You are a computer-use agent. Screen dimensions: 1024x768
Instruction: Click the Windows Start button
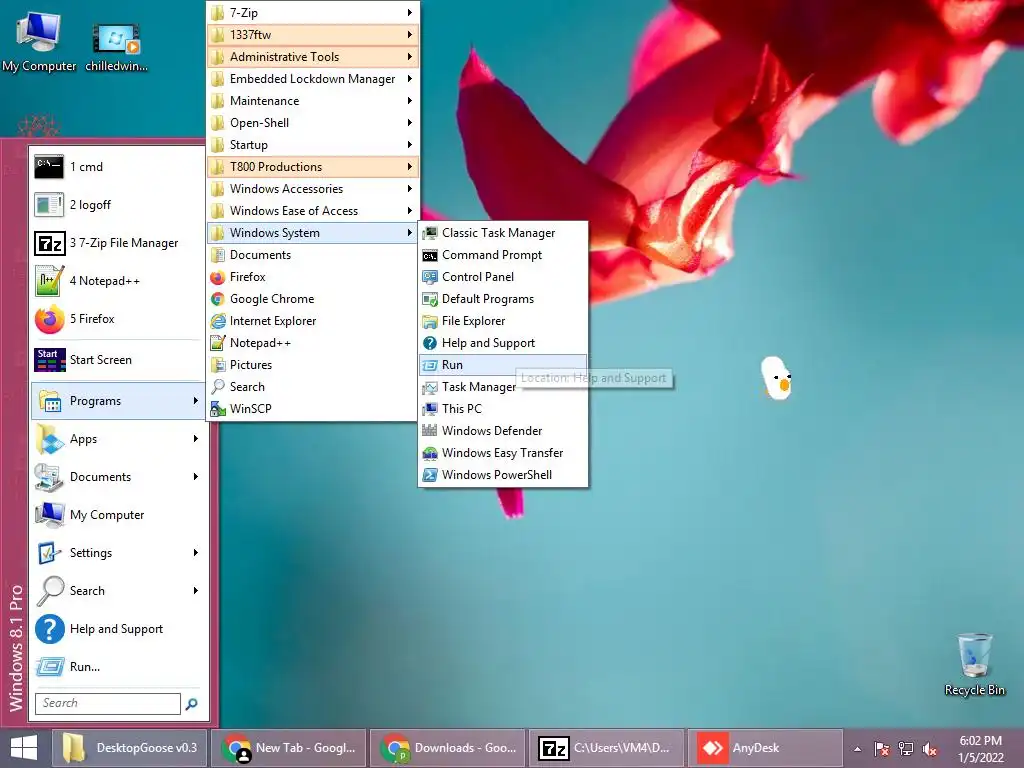24,748
